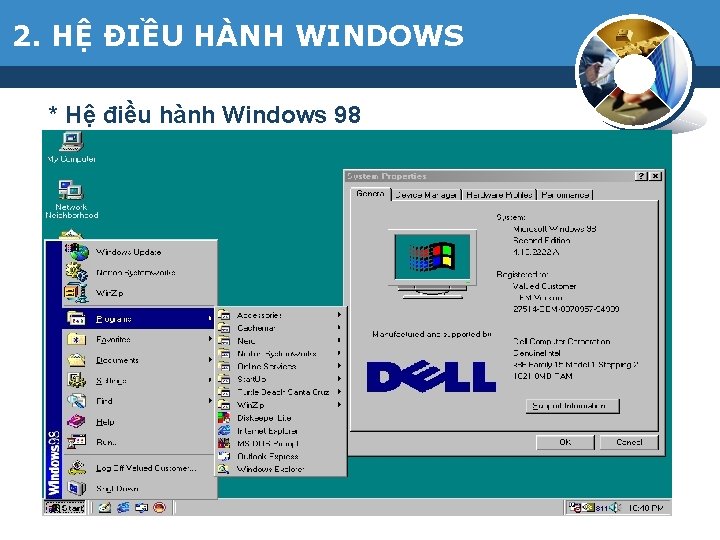720x540 pixels.
Task: Click the first Quick Launch icon beside Start
Action: (x=105, y=507)
